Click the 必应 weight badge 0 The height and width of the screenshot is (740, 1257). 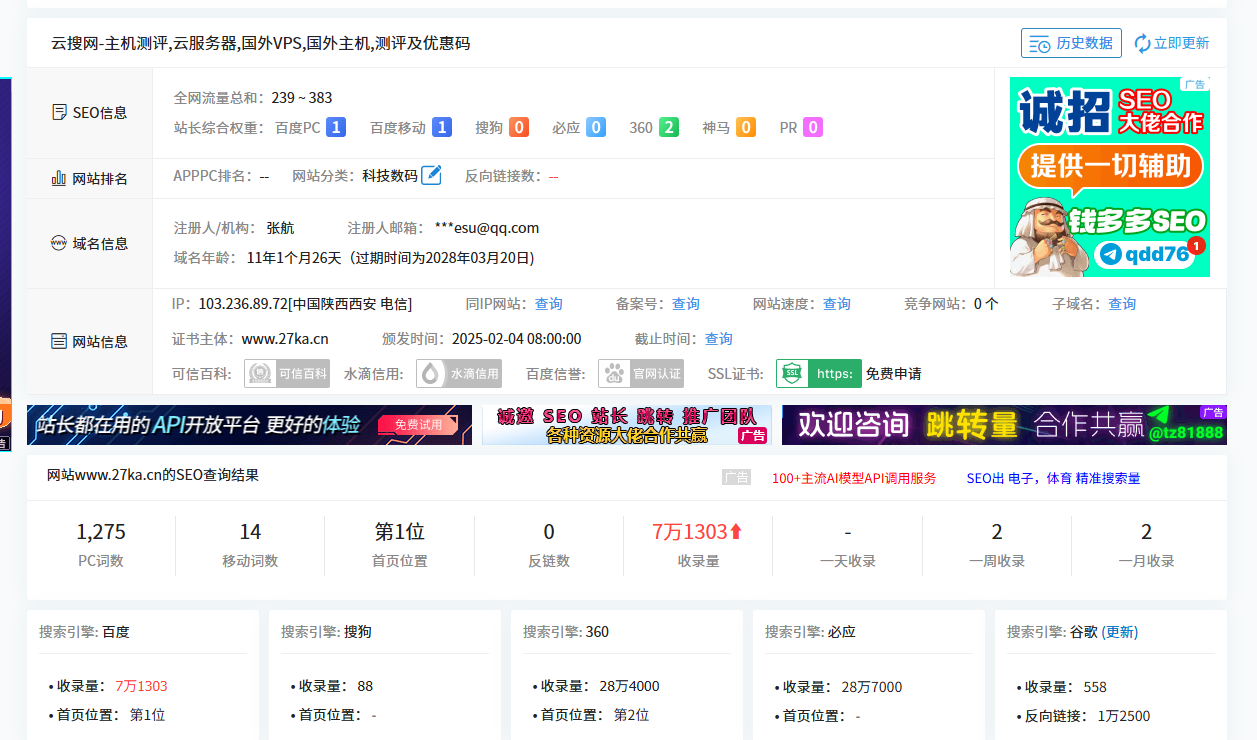[595, 127]
